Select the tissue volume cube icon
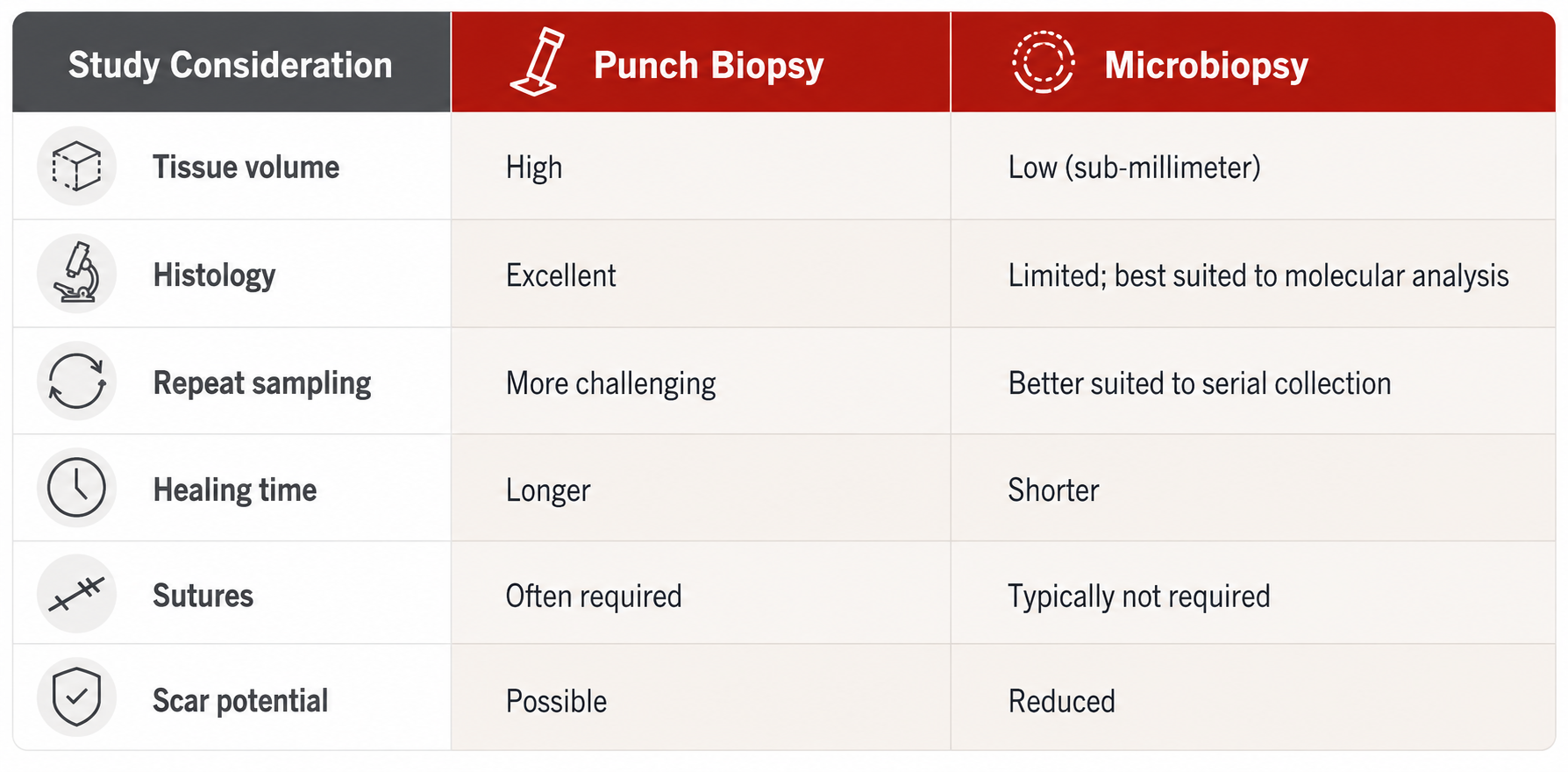The image size is (1568, 772). [x=76, y=166]
